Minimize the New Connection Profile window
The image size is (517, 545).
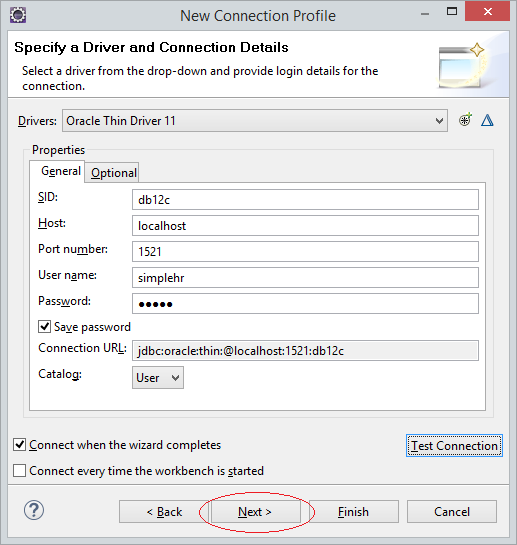click(425, 14)
